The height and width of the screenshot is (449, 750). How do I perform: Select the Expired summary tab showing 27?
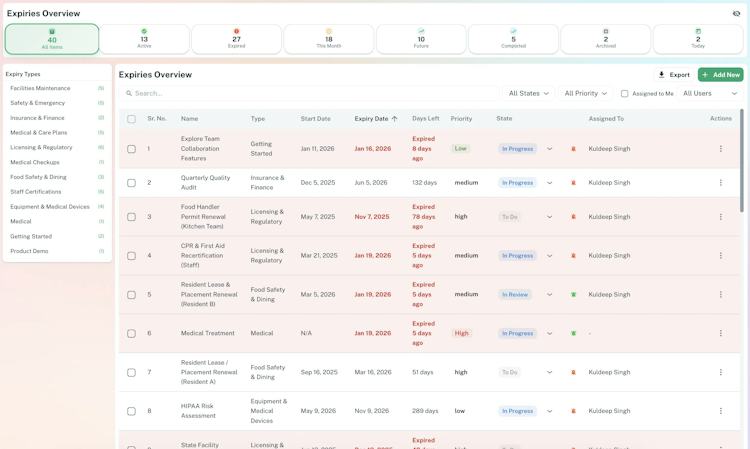(x=236, y=39)
